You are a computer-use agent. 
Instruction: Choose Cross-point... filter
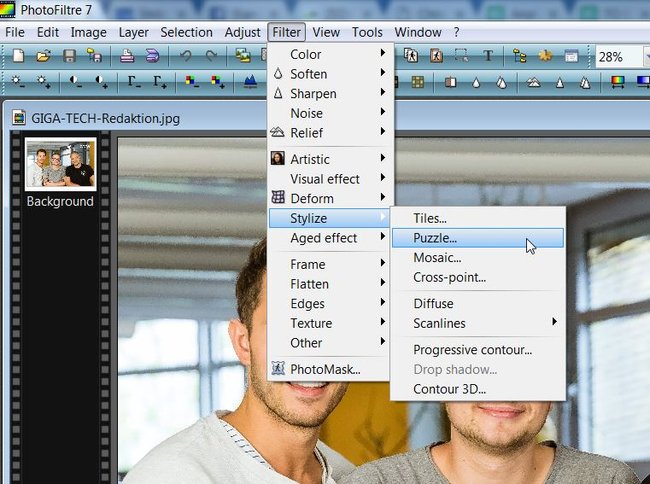[x=478, y=277]
